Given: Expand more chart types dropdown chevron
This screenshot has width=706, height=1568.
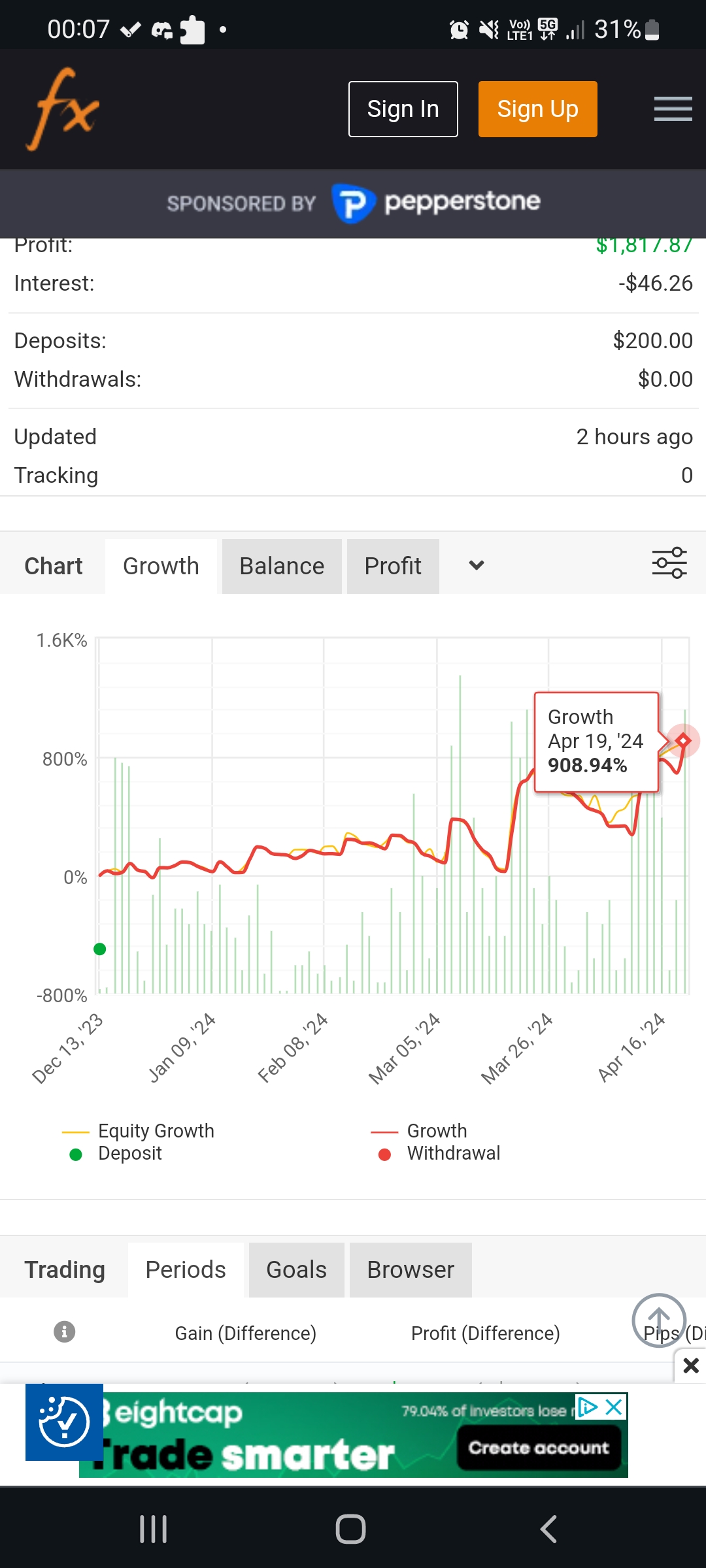Looking at the screenshot, I should [x=477, y=566].
